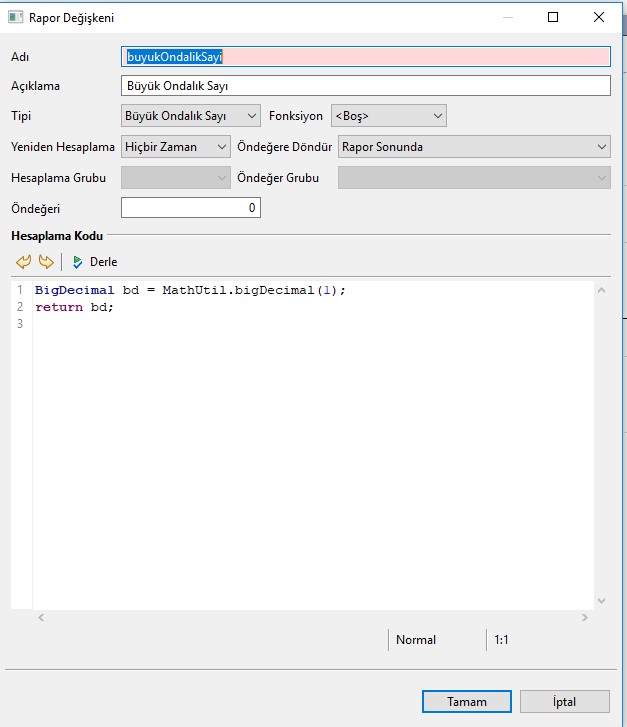Open the Tipi dropdown

click(190, 116)
